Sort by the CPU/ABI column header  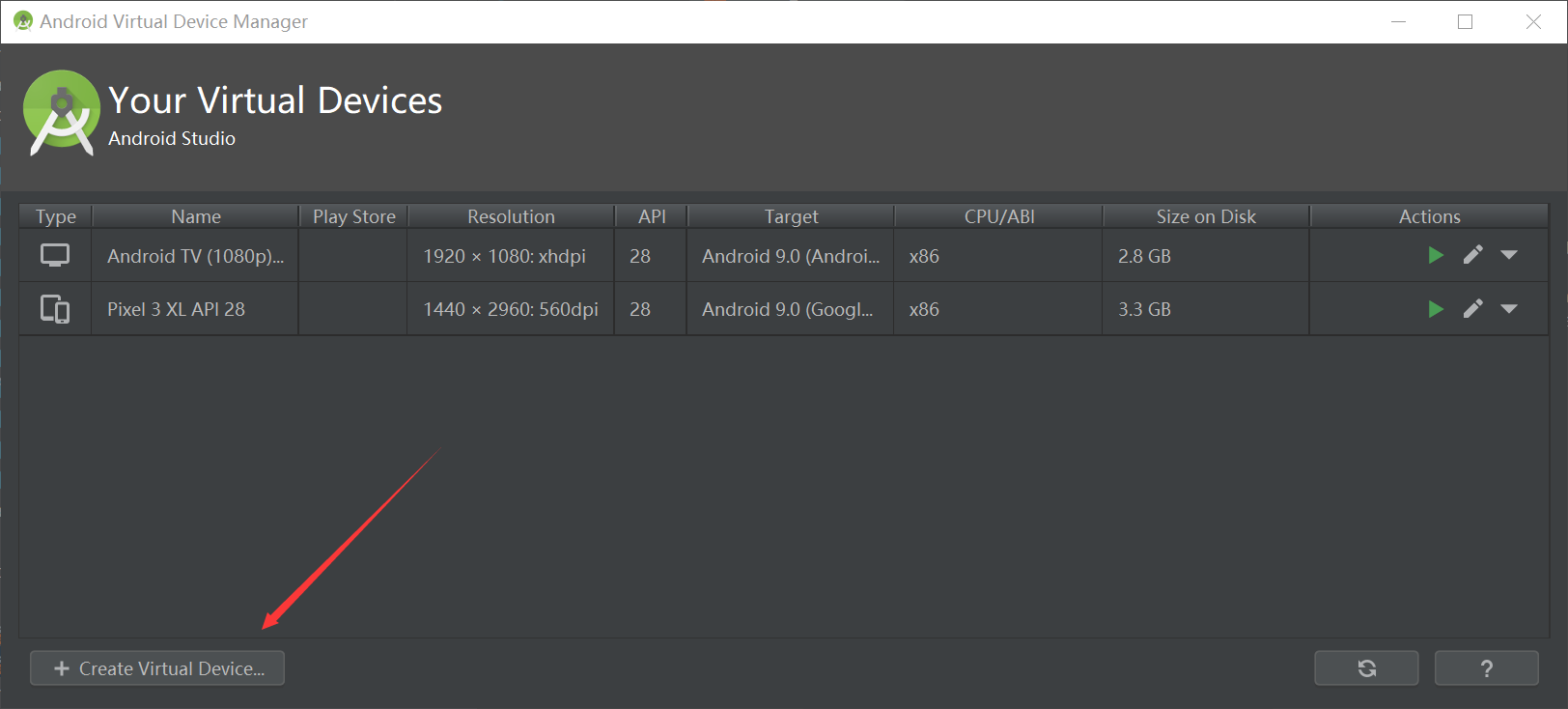click(x=999, y=216)
